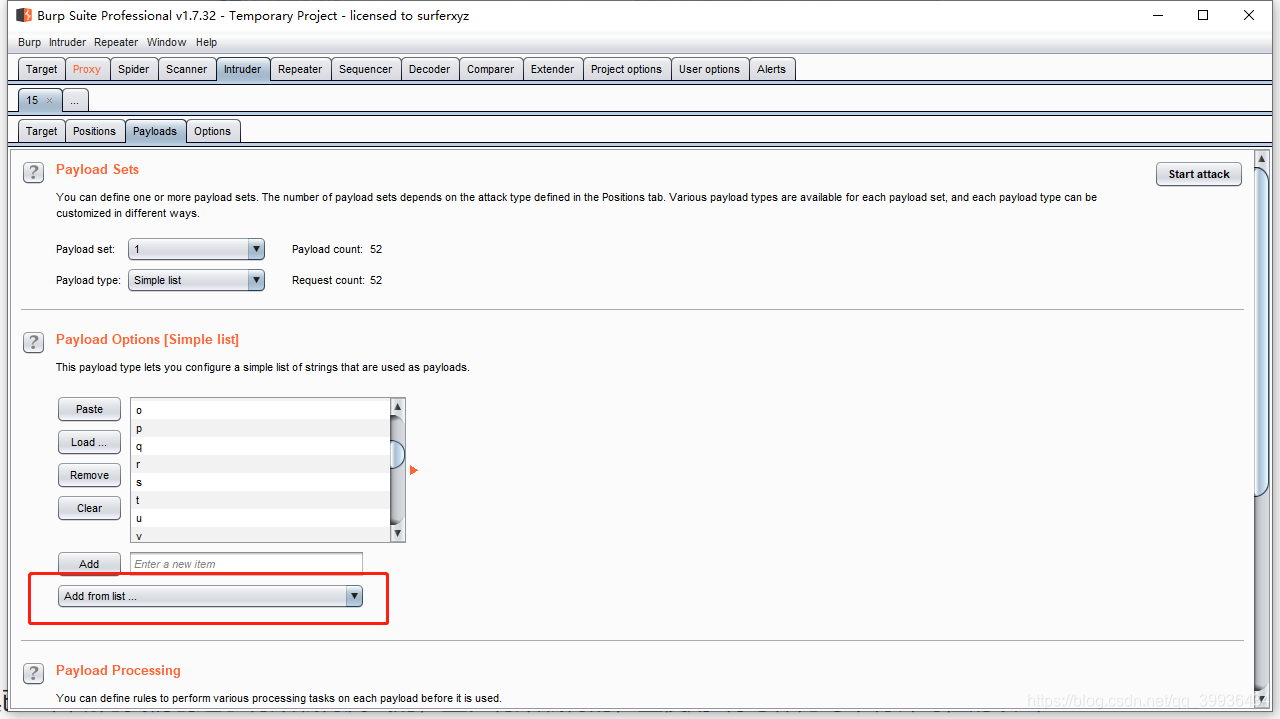This screenshot has height=719, width=1280.
Task: Click the Add button
Action: (x=89, y=564)
